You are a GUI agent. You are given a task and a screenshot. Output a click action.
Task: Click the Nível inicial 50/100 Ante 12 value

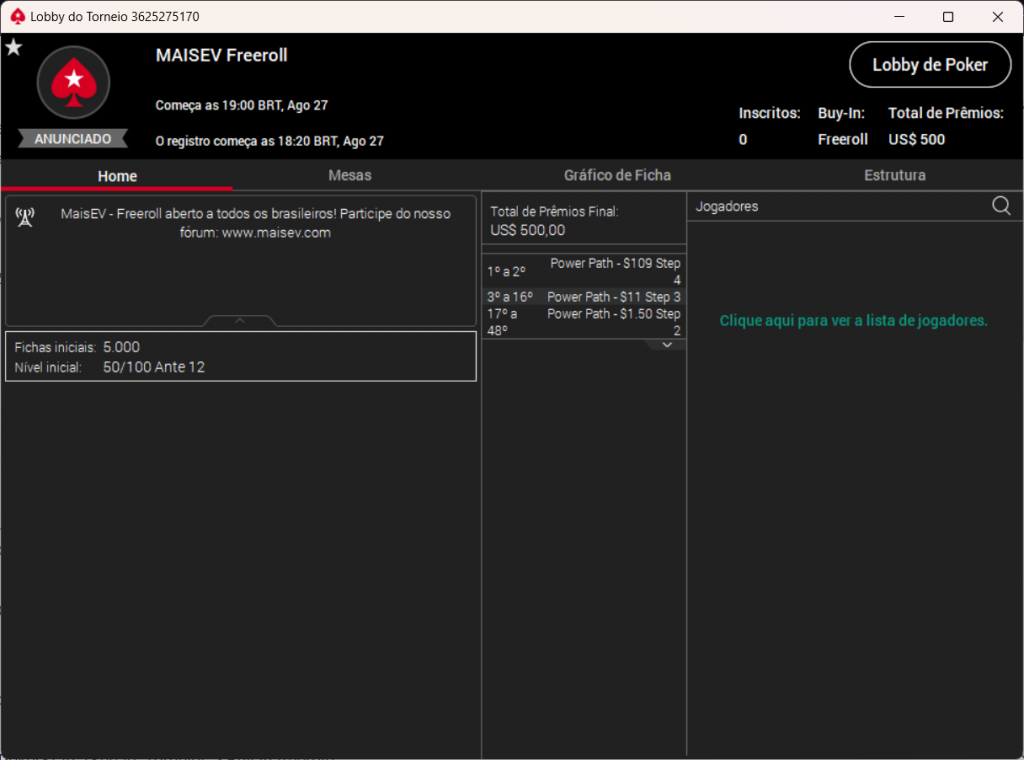pyautogui.click(x=154, y=368)
